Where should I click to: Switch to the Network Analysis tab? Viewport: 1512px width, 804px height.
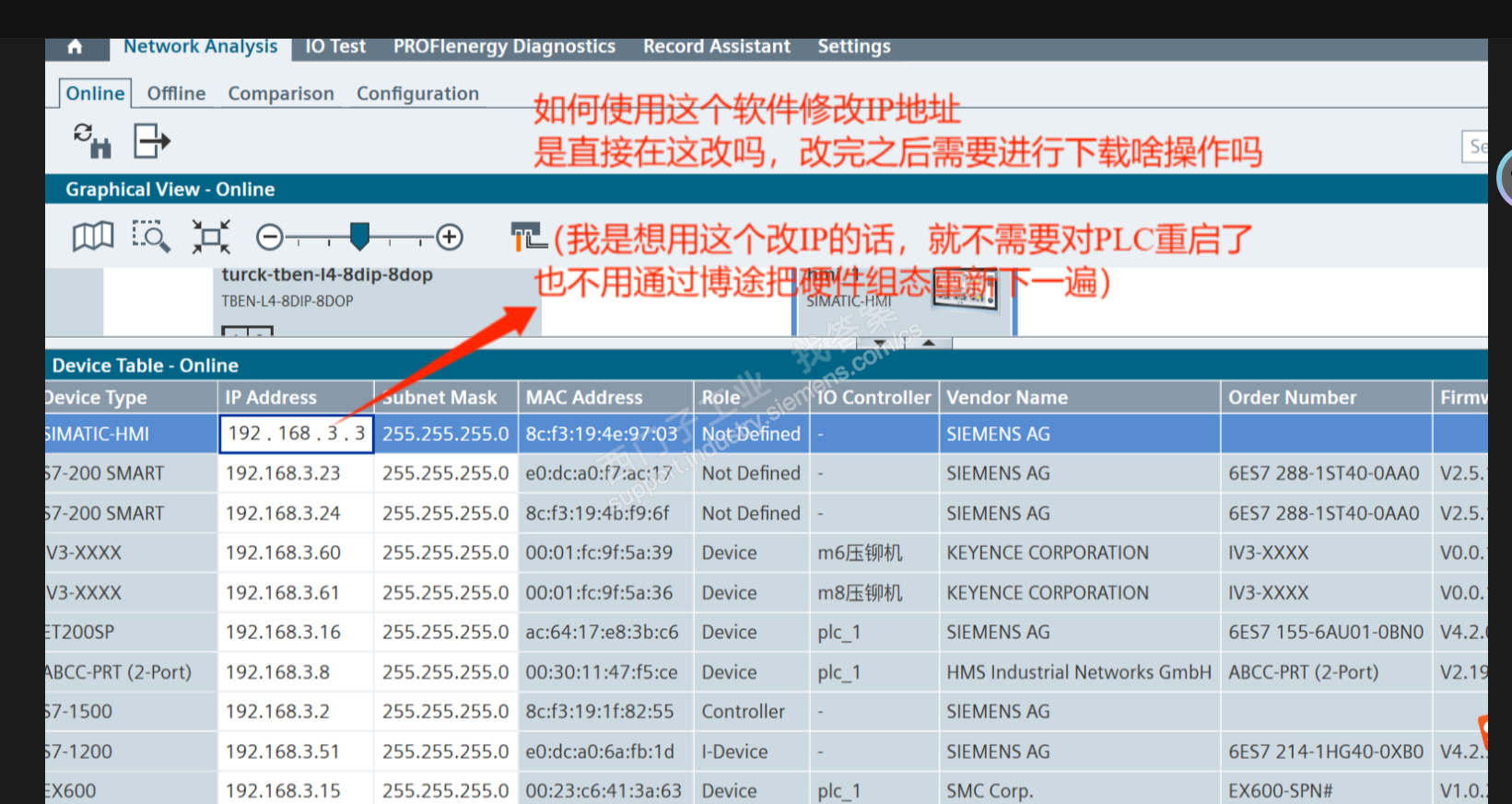(201, 47)
